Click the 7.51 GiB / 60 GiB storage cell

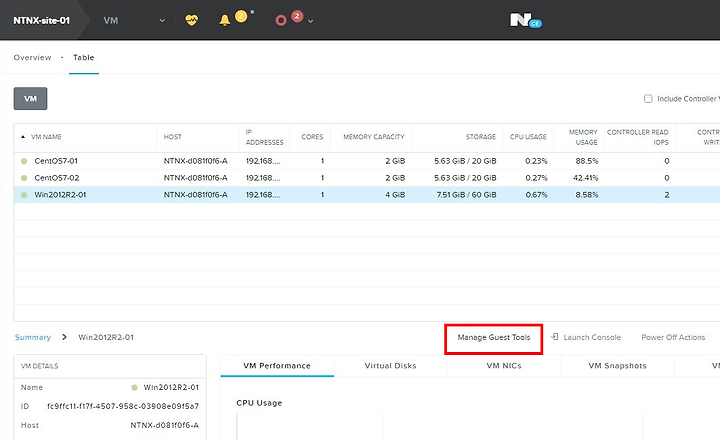[467, 195]
